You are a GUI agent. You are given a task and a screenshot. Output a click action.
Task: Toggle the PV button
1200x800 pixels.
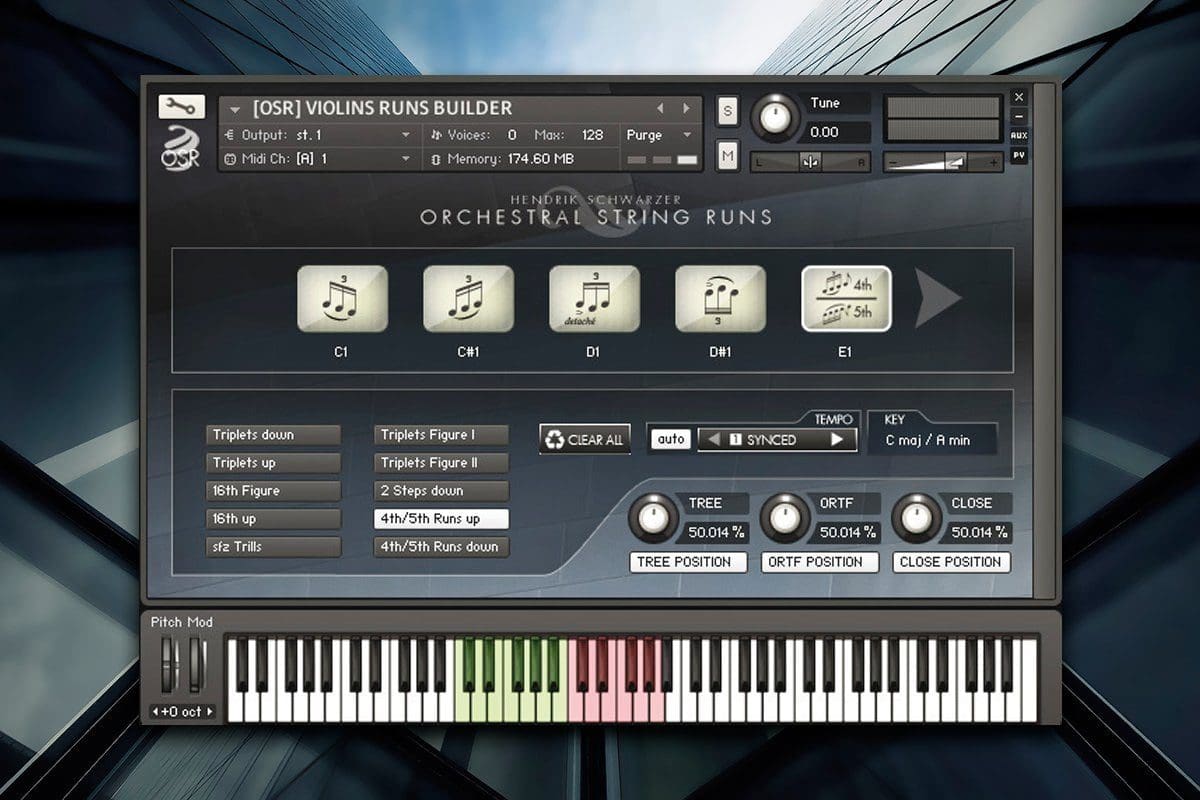(1019, 155)
